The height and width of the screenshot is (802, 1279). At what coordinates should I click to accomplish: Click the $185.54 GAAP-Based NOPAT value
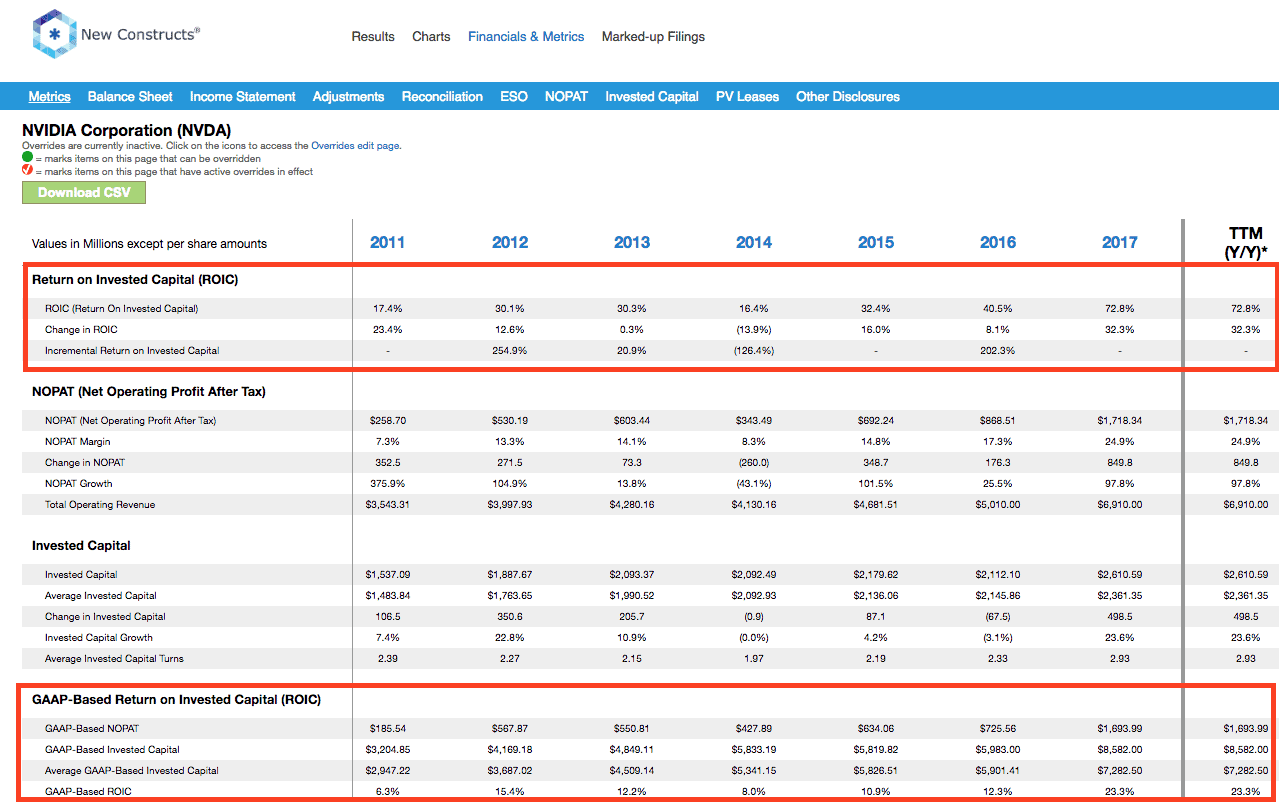click(x=388, y=729)
